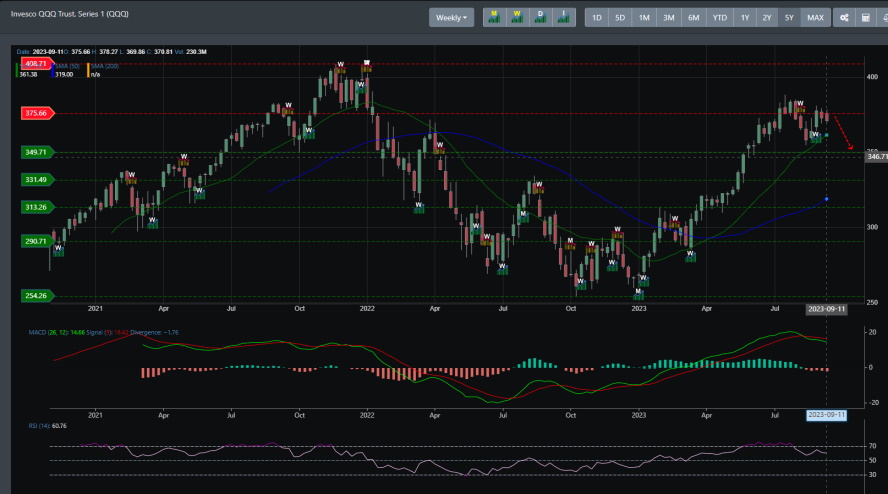Click the 70 level on RSI axis
The image size is (888, 494).
click(873, 446)
